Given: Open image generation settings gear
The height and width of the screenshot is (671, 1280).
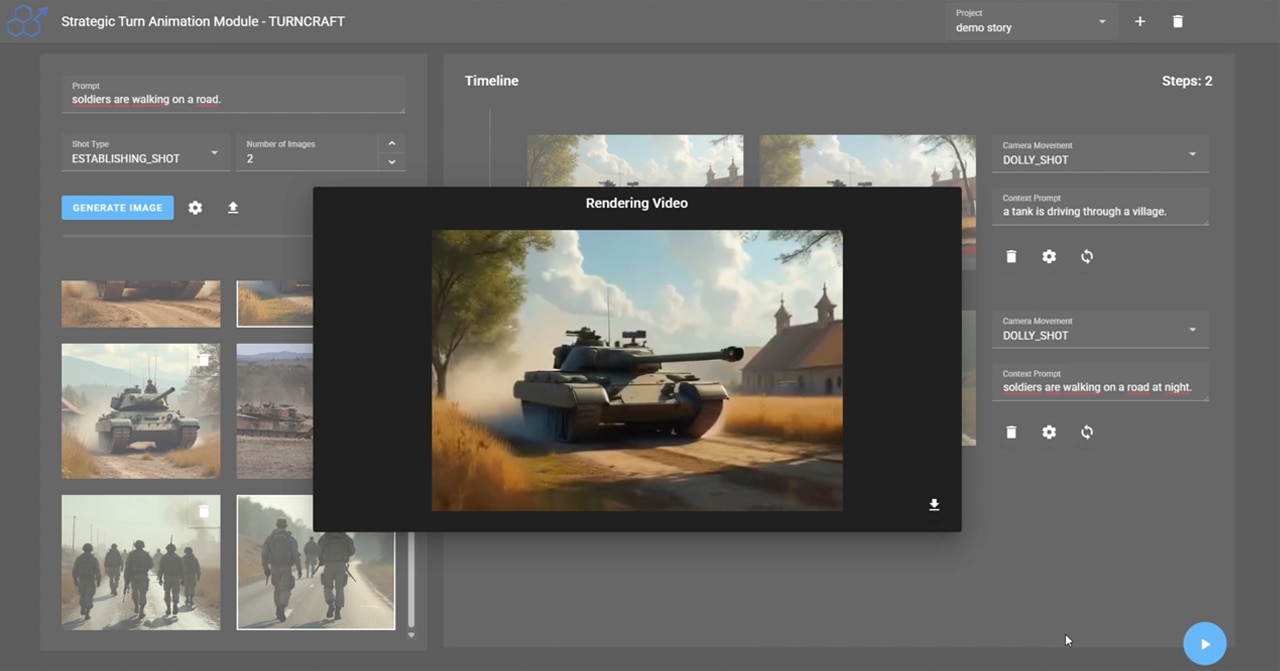Looking at the screenshot, I should pos(195,208).
